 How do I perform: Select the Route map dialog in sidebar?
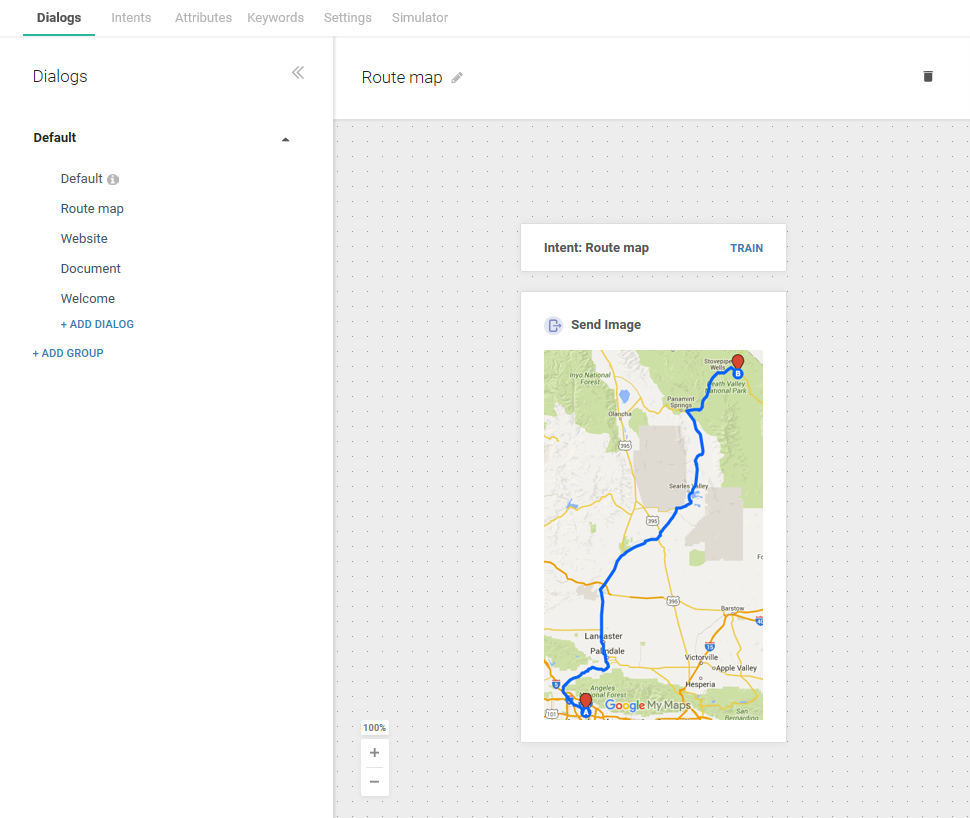(92, 209)
